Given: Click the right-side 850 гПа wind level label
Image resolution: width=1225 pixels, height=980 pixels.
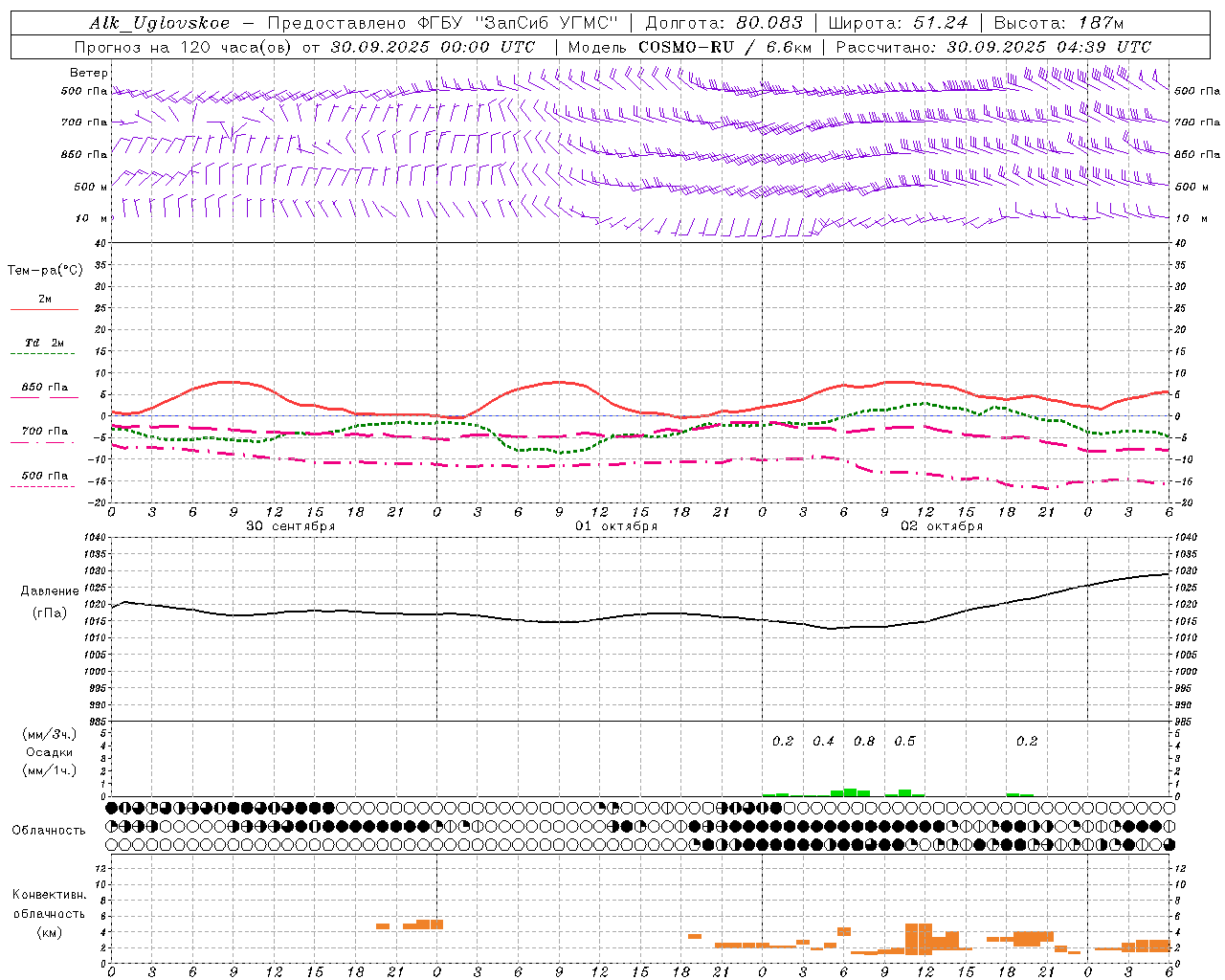Looking at the screenshot, I should (1197, 154).
